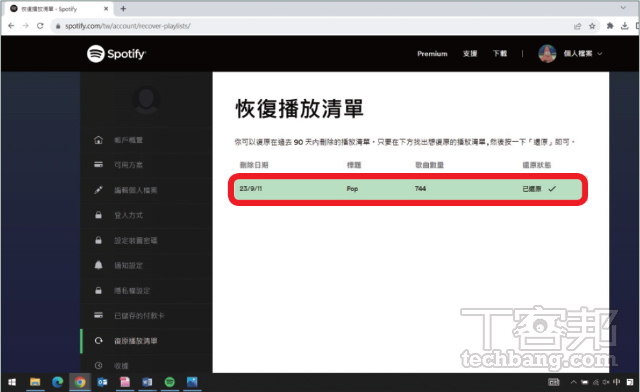Open the 可用方案 card icon
This screenshot has height=392, width=640.
98,165
